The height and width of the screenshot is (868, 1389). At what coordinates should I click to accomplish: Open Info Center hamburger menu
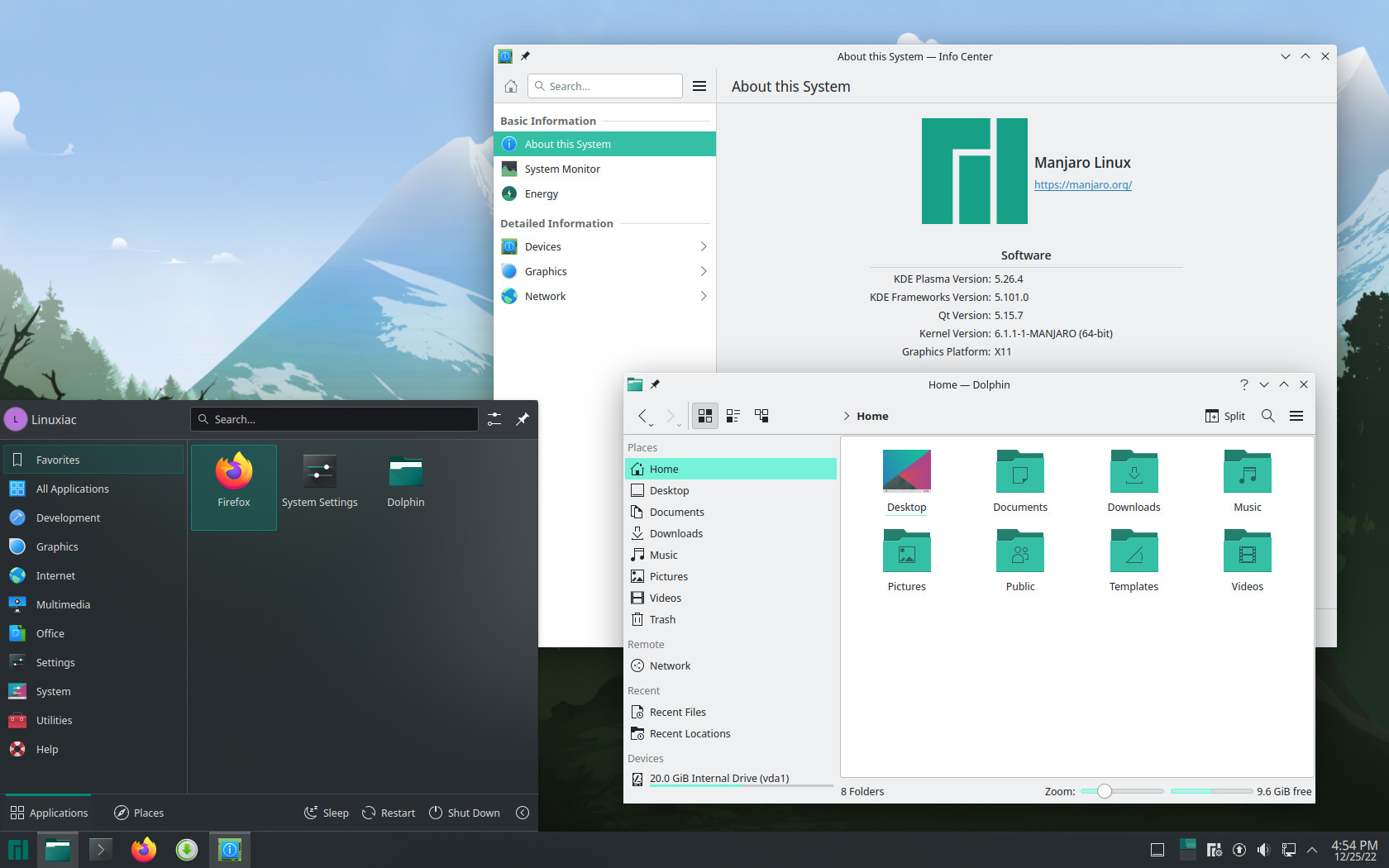699,86
